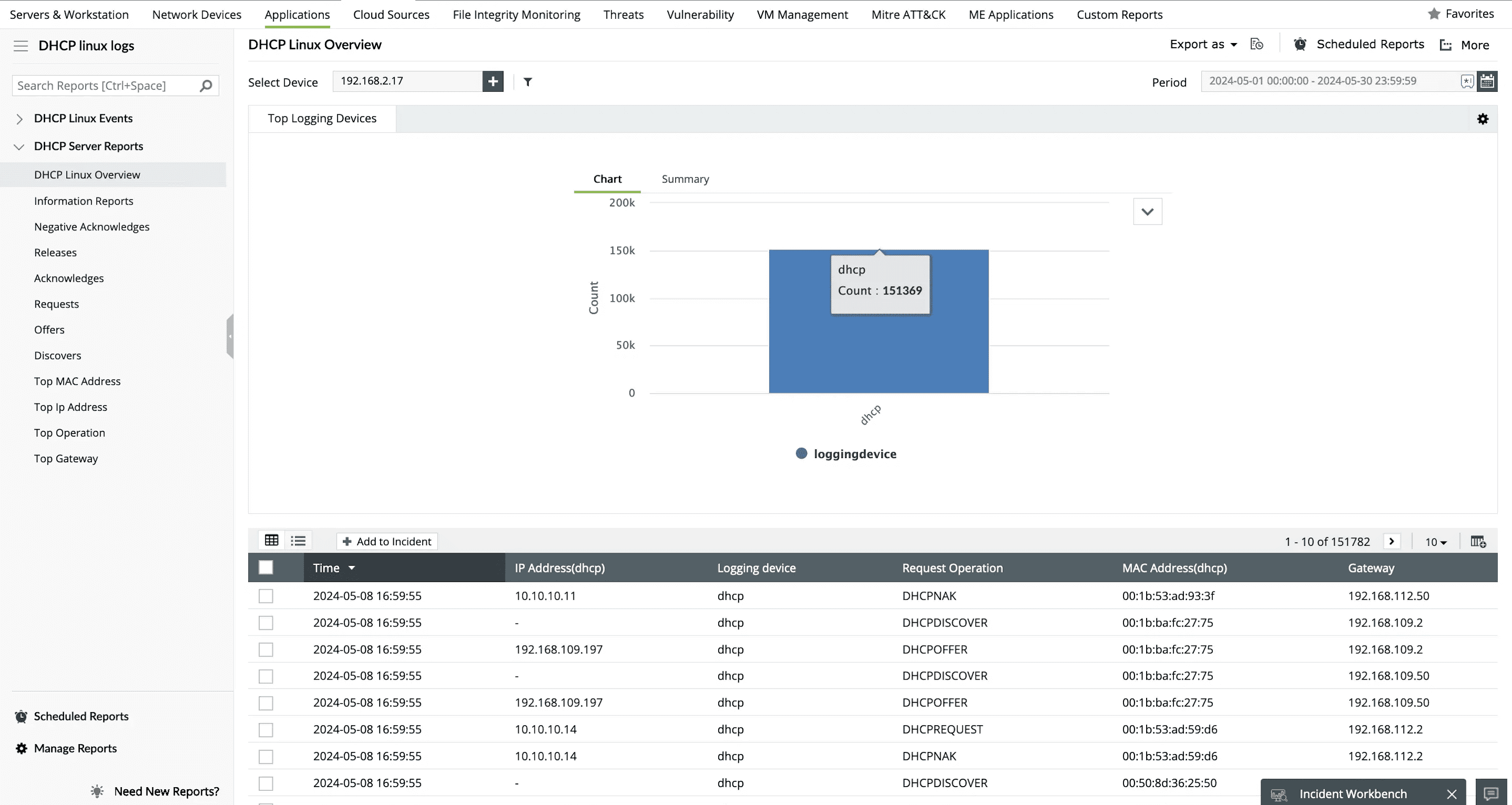Click the plus icon beside device field
The image size is (1512, 805).
pos(492,81)
